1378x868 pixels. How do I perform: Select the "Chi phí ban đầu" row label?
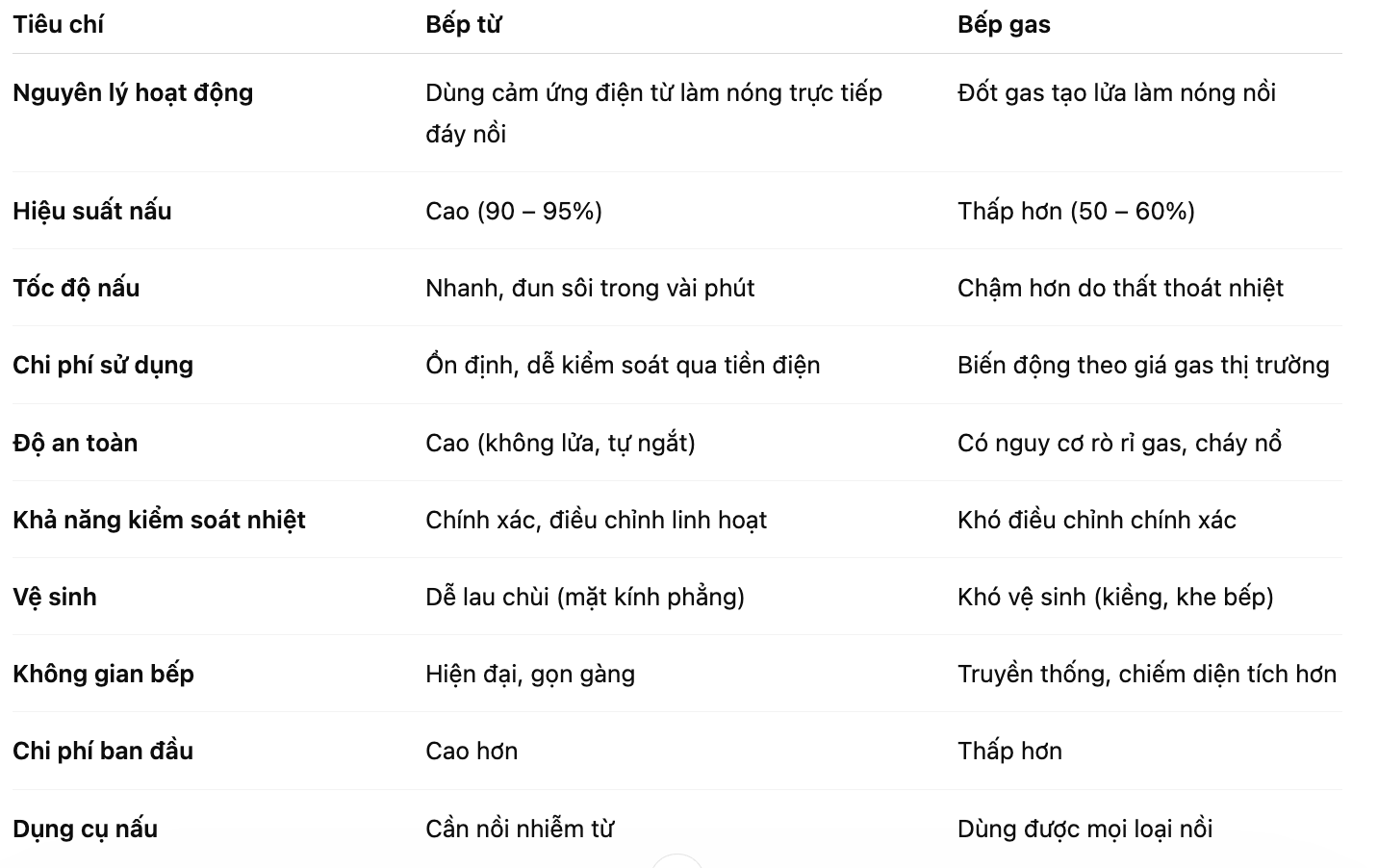[103, 751]
